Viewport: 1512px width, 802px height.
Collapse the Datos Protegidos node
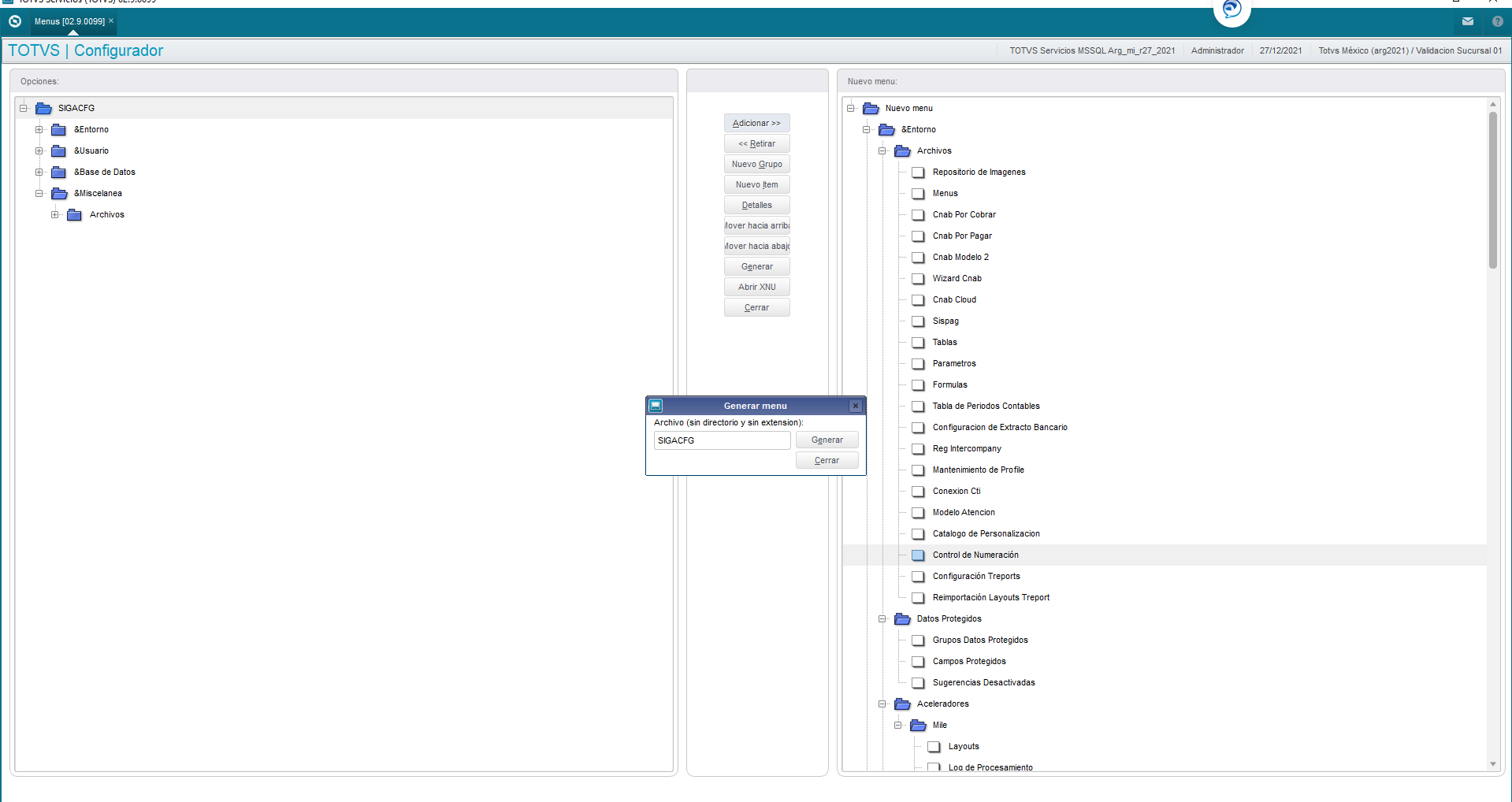pos(882,618)
